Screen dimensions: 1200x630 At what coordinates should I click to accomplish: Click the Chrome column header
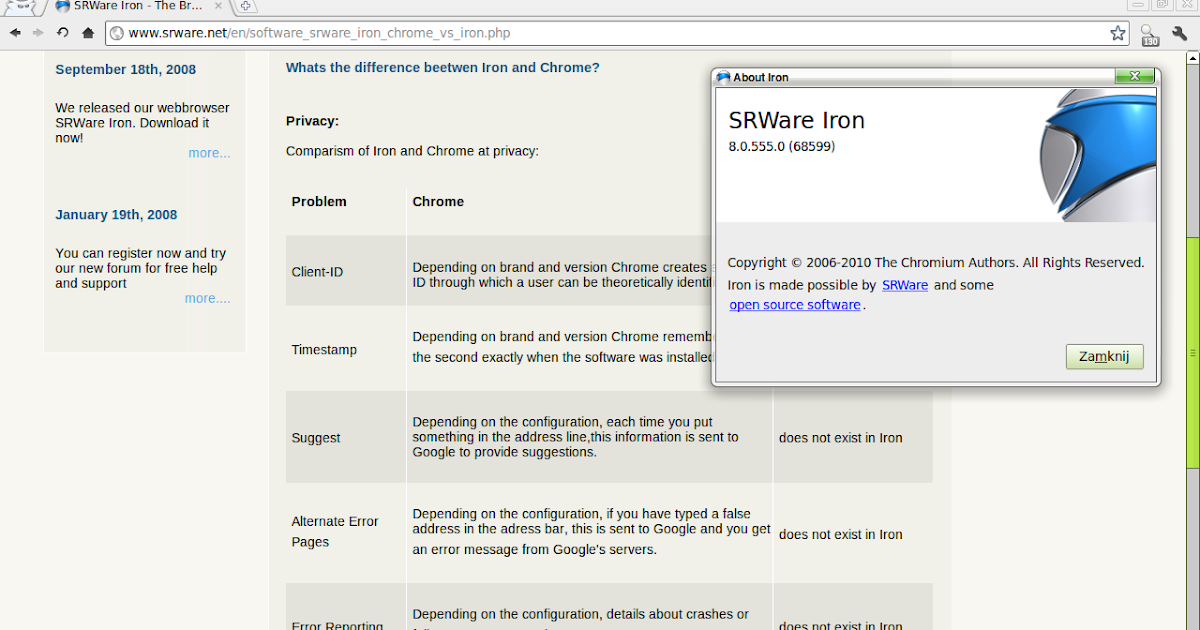(x=438, y=202)
